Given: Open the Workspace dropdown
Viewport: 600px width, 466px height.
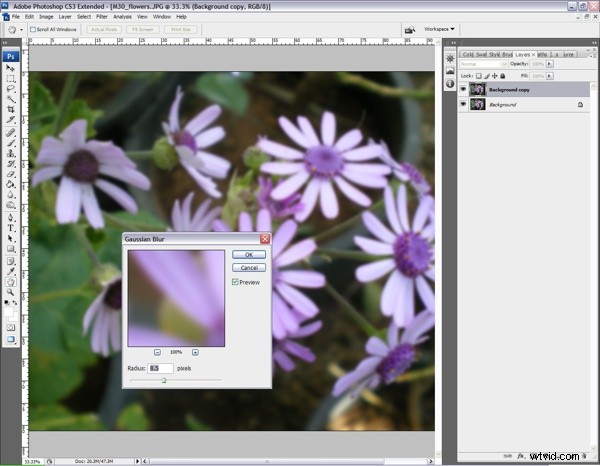Looking at the screenshot, I should 439,29.
